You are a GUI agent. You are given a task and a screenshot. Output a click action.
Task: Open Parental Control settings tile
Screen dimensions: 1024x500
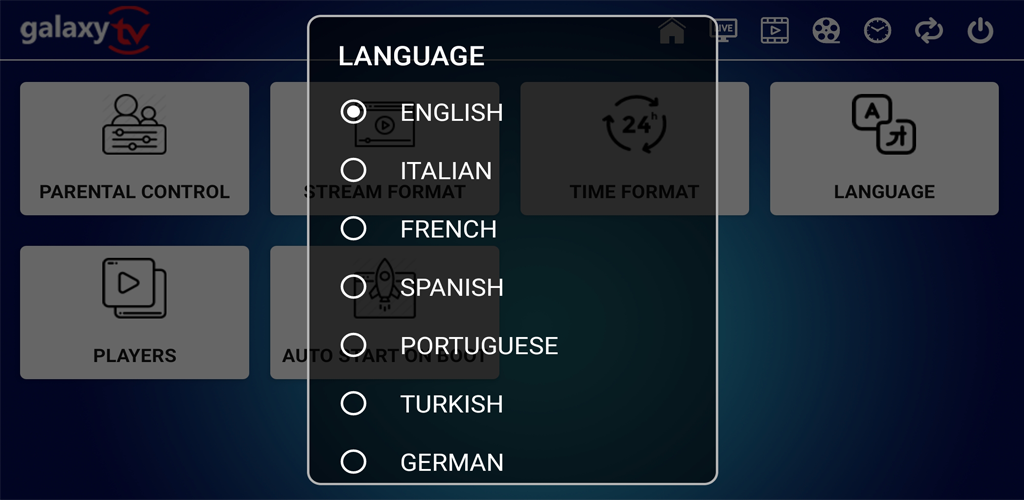[x=134, y=148]
